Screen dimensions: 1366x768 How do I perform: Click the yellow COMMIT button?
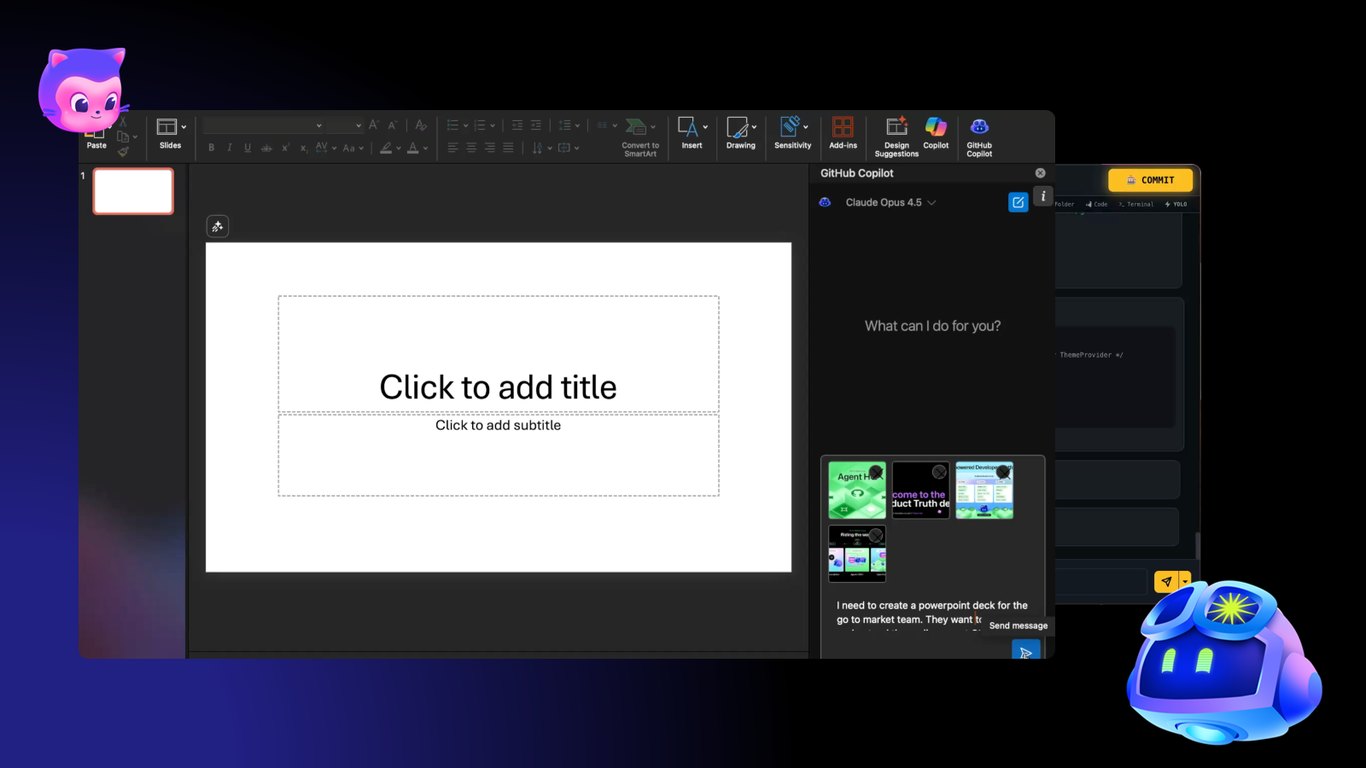click(x=1150, y=180)
